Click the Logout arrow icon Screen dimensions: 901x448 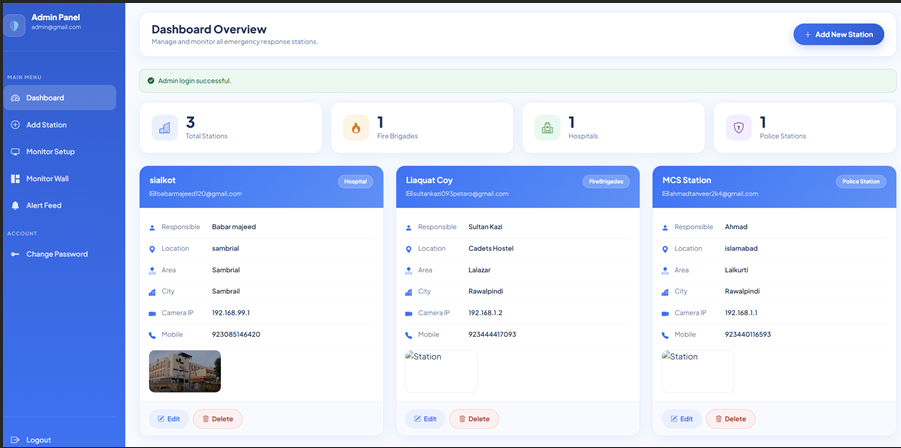(x=15, y=440)
